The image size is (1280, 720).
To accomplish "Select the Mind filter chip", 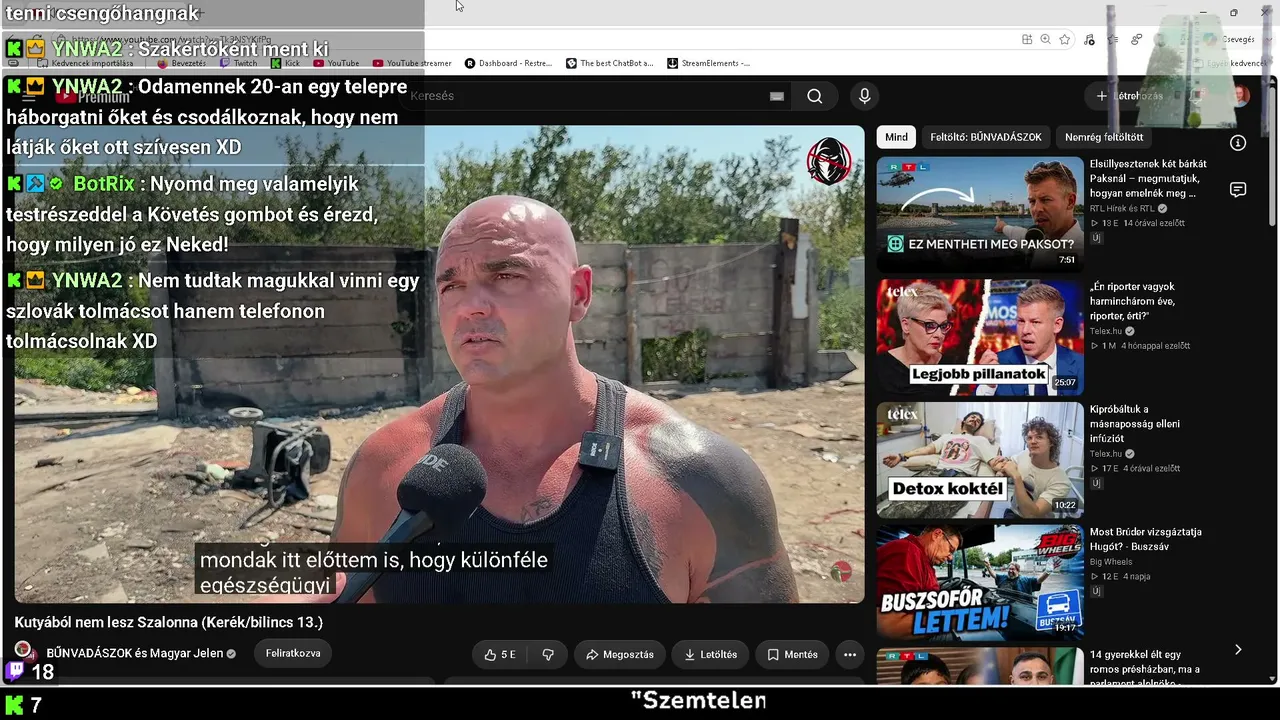I will (896, 137).
